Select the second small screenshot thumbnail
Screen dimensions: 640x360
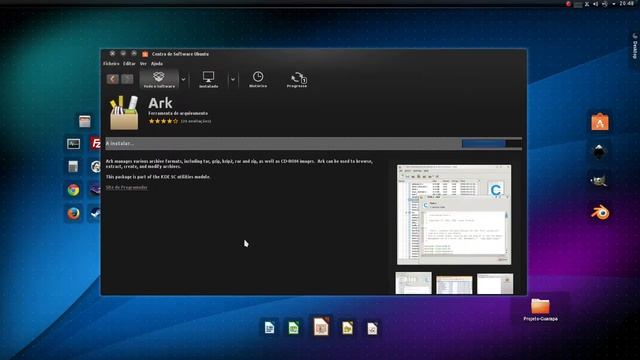454,284
